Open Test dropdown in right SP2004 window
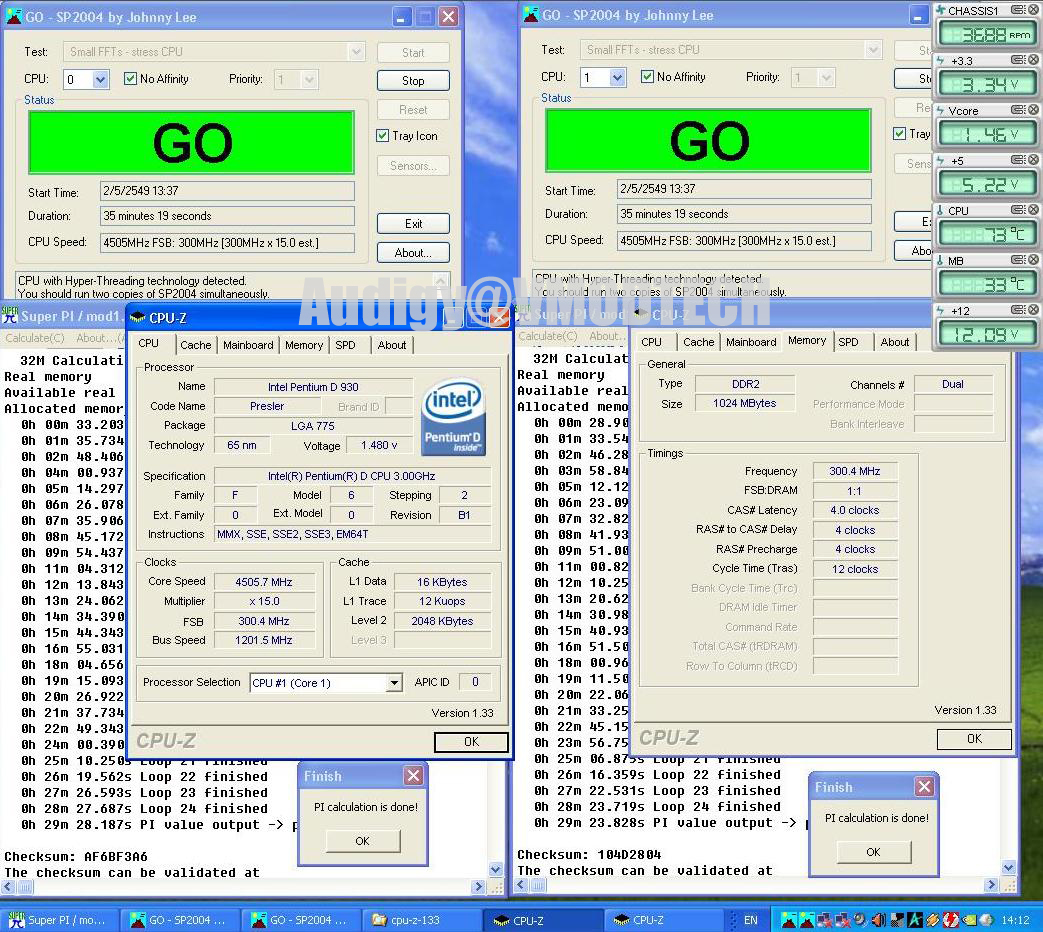The height and width of the screenshot is (932, 1043). [x=873, y=50]
